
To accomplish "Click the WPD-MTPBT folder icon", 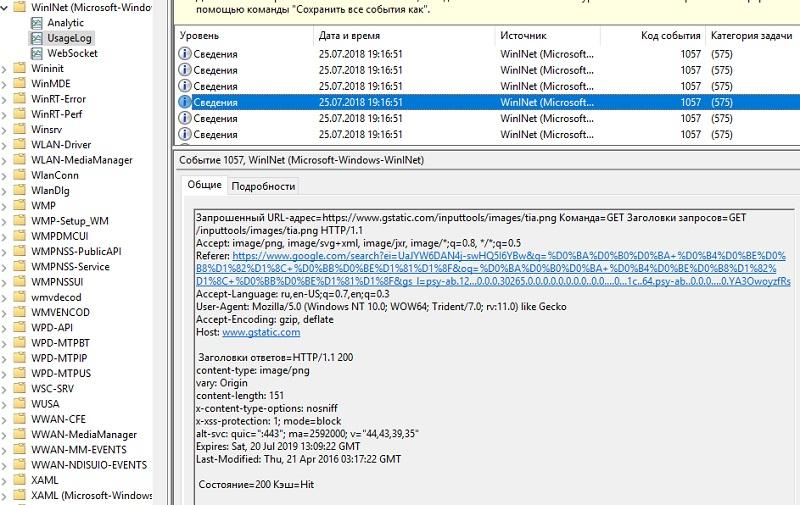I will point(19,342).
